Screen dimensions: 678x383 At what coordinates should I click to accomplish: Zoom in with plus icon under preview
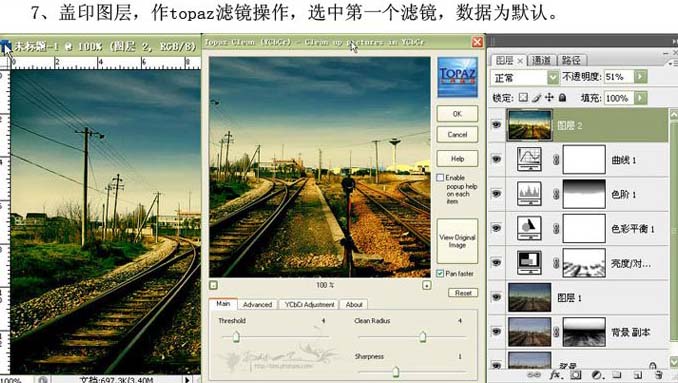click(426, 285)
